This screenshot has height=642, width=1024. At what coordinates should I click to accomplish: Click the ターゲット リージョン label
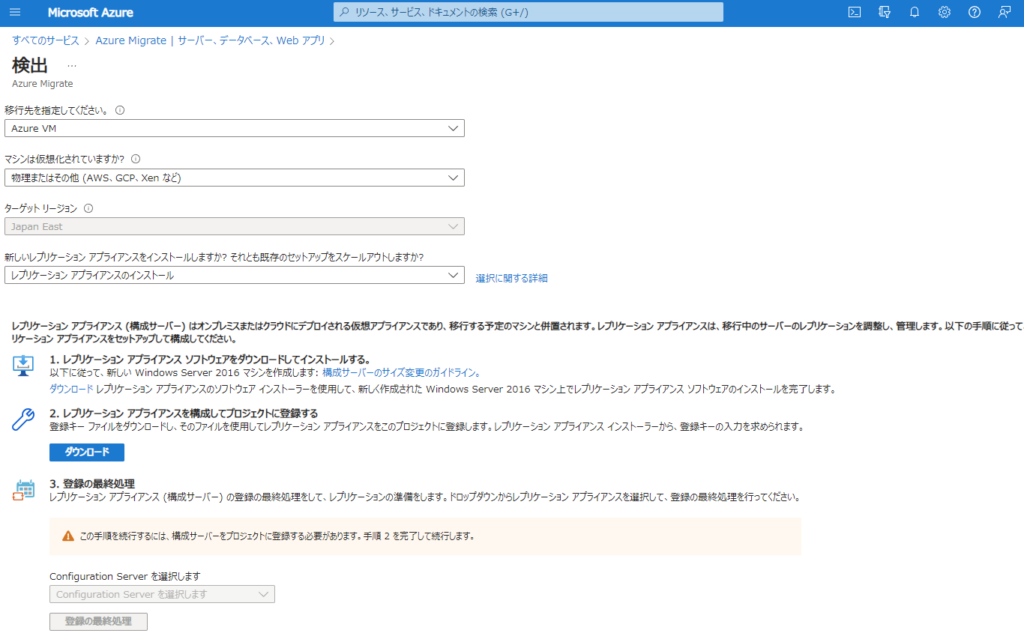click(41, 208)
